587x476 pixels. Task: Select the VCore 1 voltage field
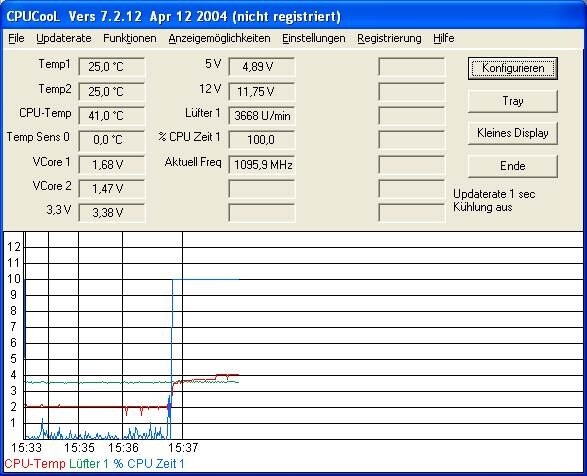coord(112,165)
